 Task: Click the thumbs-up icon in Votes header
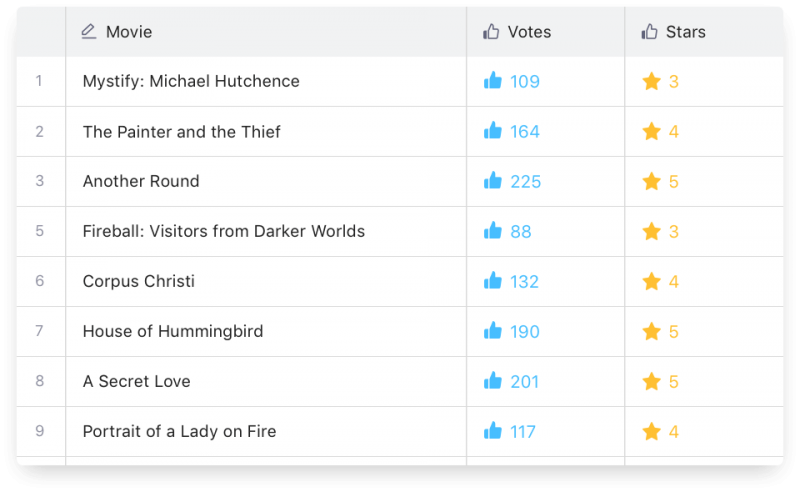491,32
